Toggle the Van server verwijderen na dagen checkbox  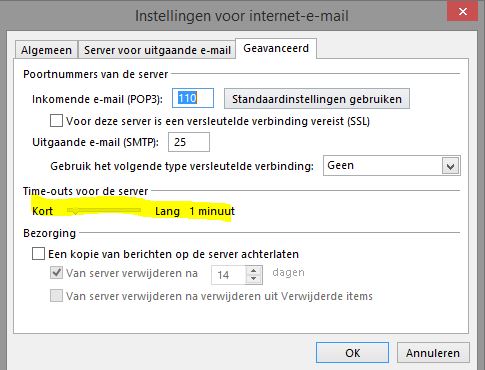[x=56, y=273]
